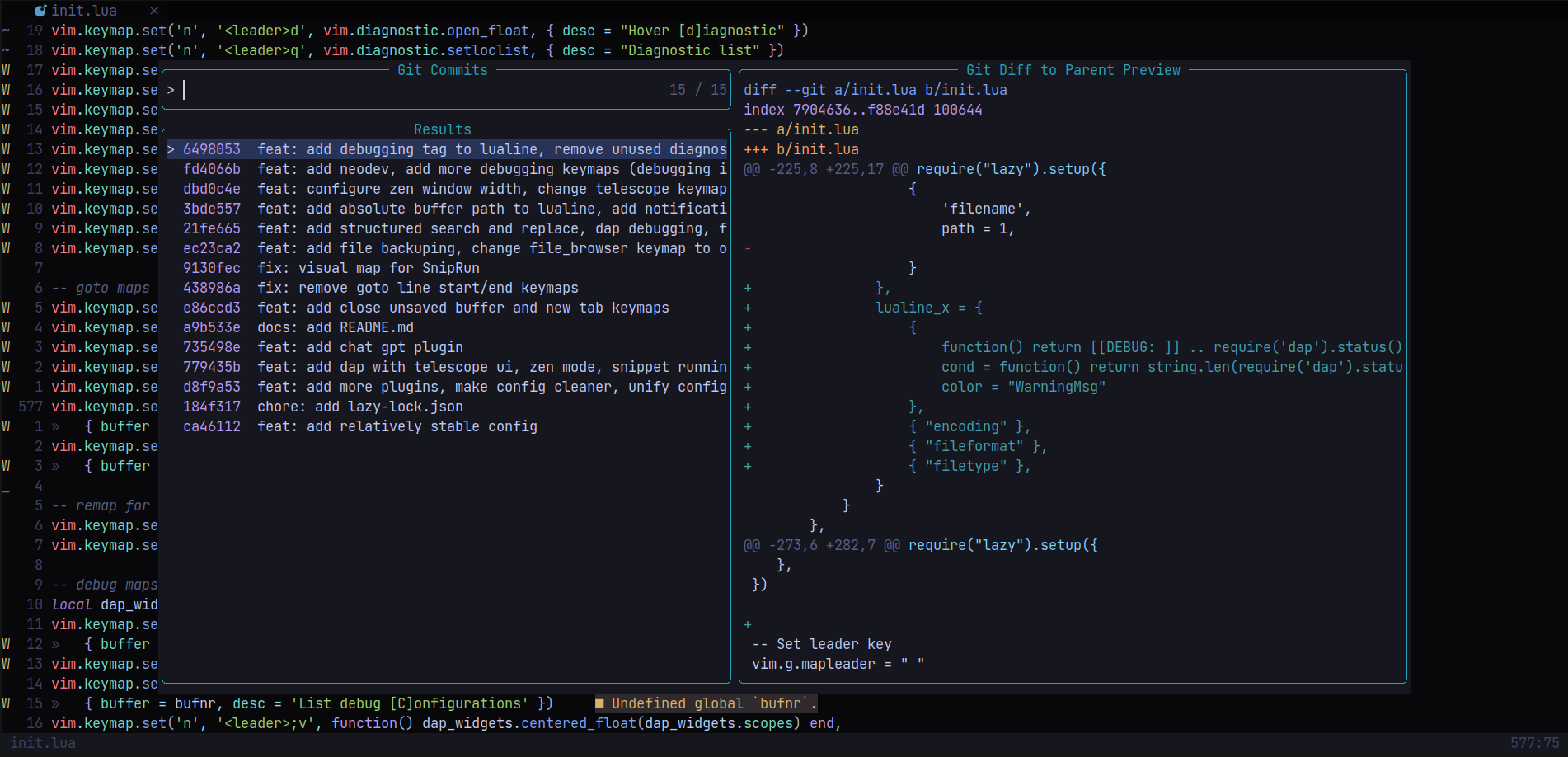Select commit 438986a remove goto line keymaps
The height and width of the screenshot is (757, 1568).
tap(447, 288)
